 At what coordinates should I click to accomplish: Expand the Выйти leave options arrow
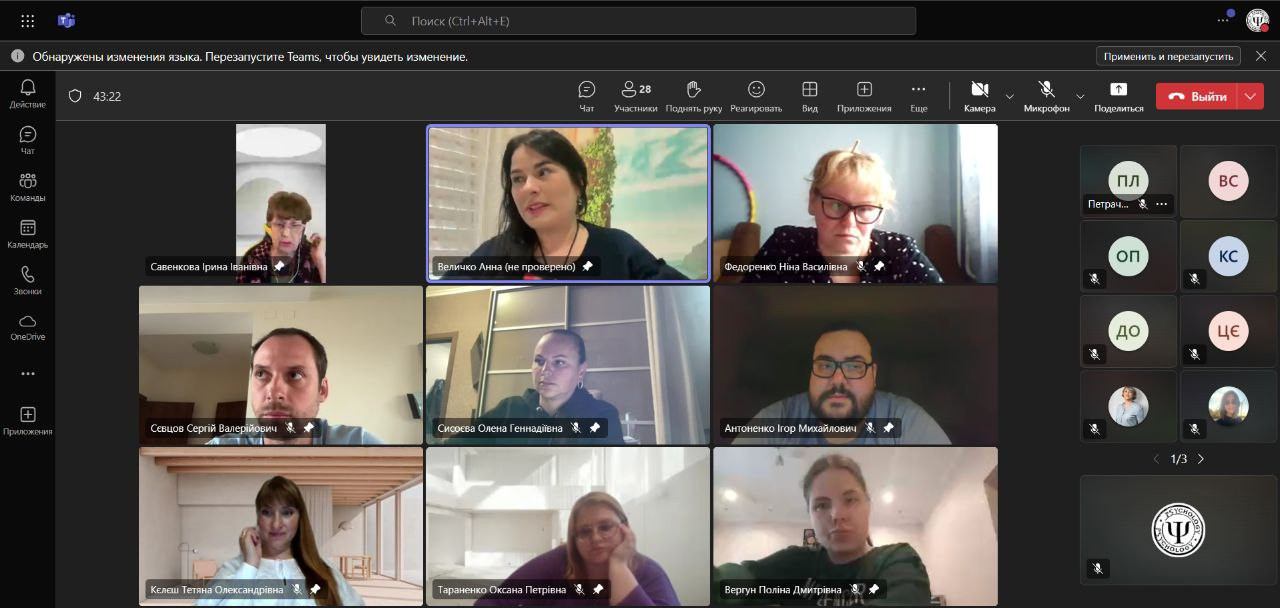click(x=1251, y=97)
